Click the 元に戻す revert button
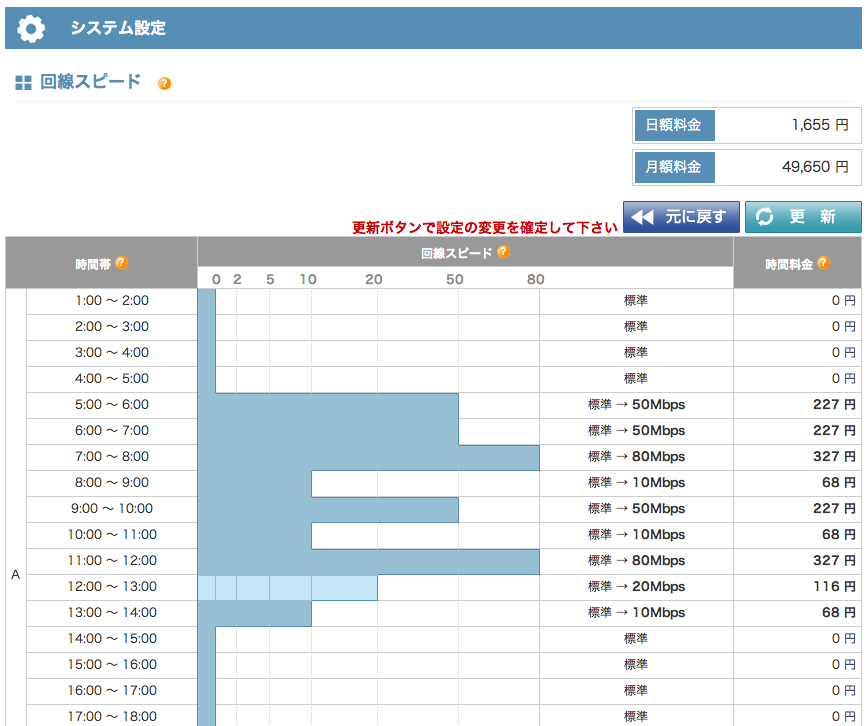 point(681,217)
